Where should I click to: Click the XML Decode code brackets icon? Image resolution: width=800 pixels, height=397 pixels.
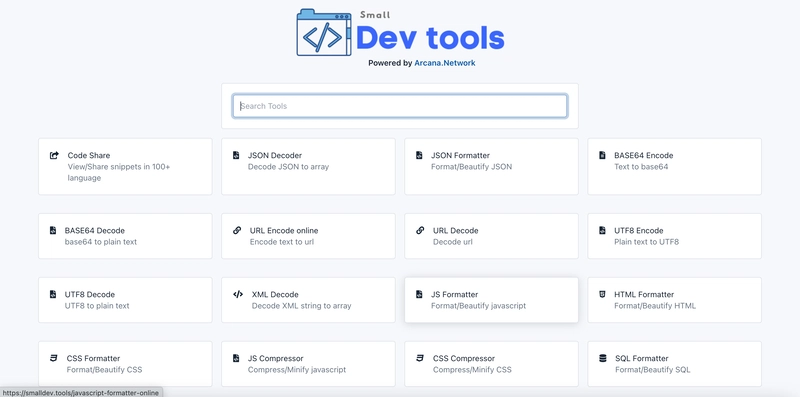[238, 294]
